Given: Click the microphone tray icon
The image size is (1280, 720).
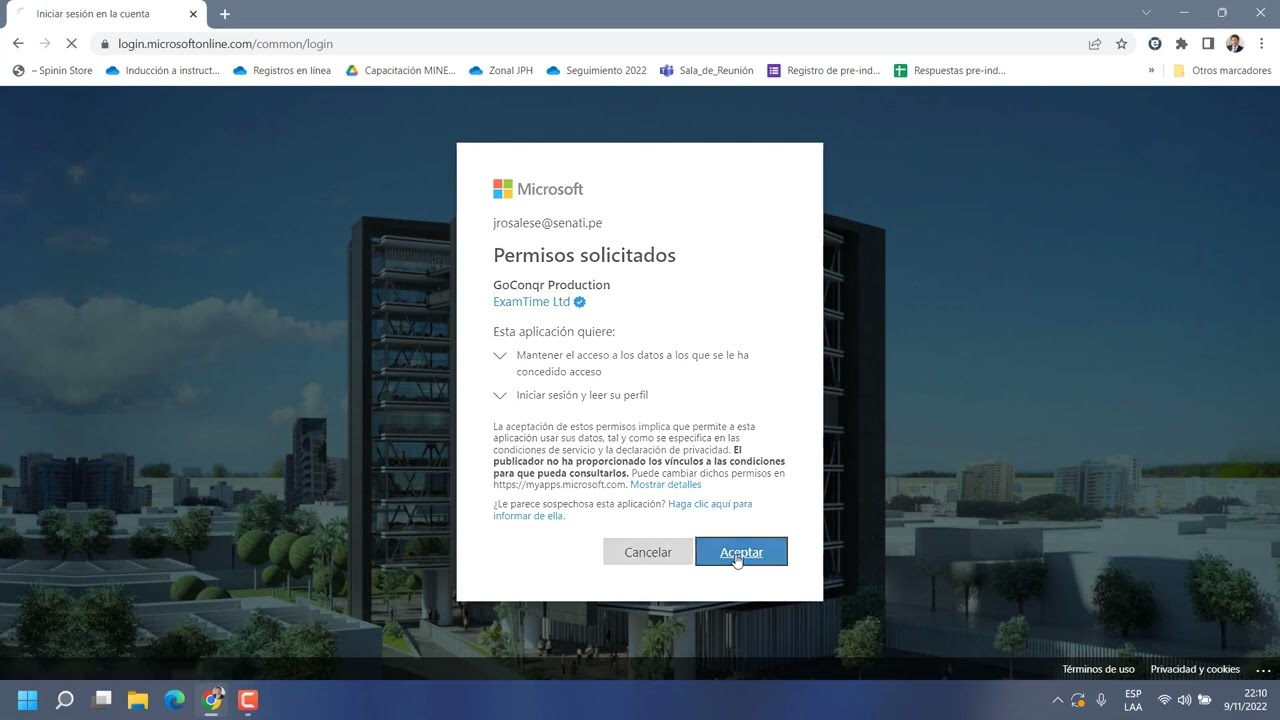Looking at the screenshot, I should (x=1101, y=700).
